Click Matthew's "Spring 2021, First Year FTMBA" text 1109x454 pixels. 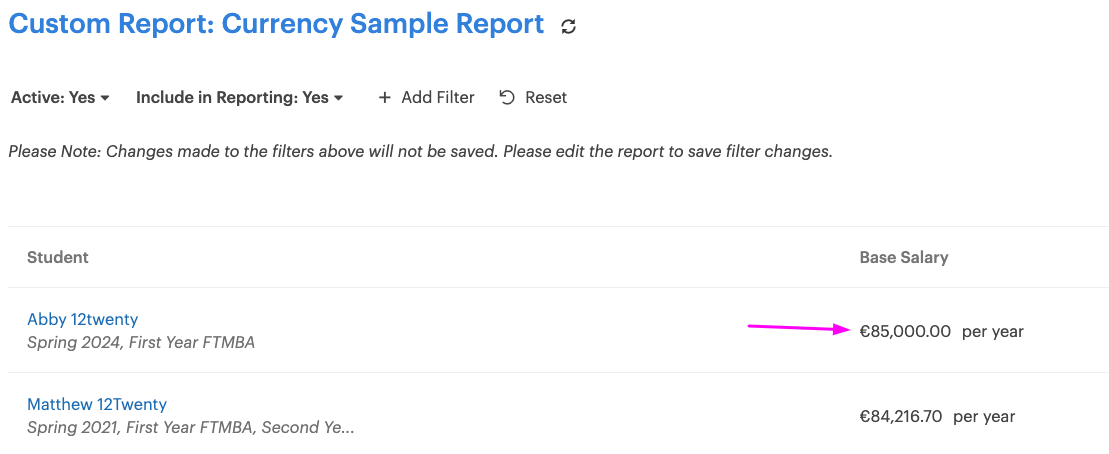tap(190, 428)
